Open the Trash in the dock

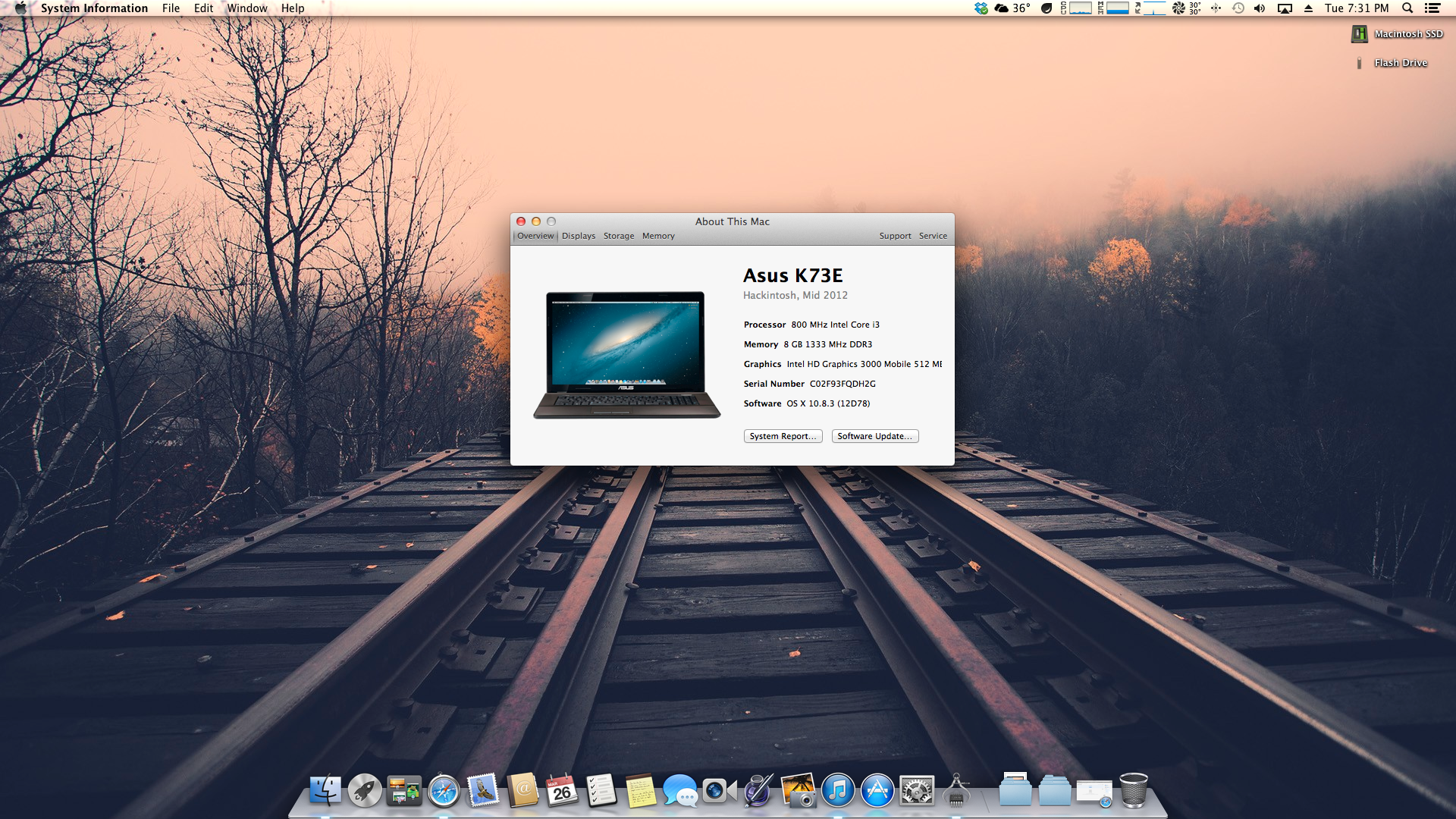tap(1134, 791)
